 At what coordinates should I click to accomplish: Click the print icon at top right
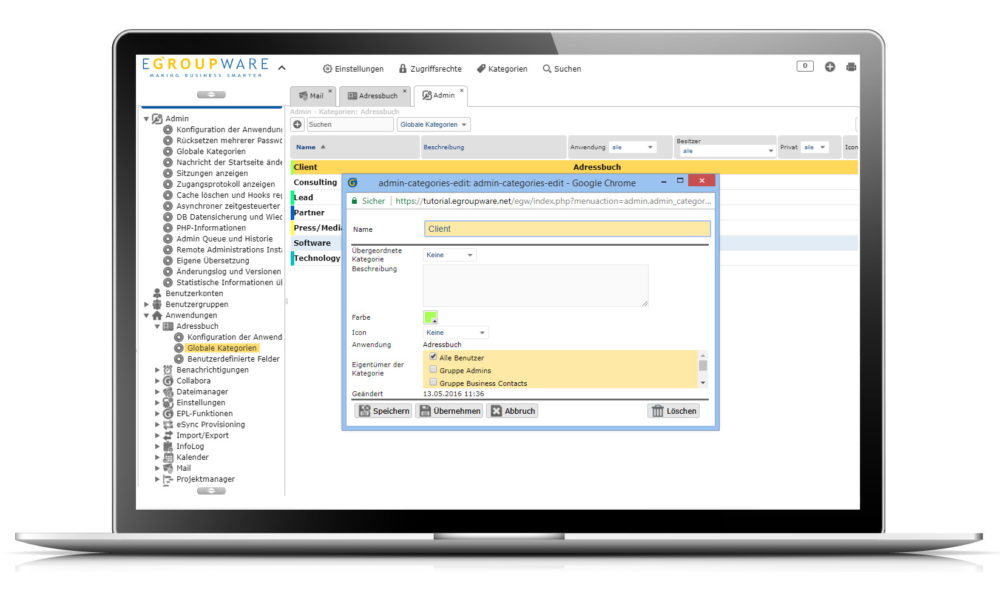(x=851, y=67)
